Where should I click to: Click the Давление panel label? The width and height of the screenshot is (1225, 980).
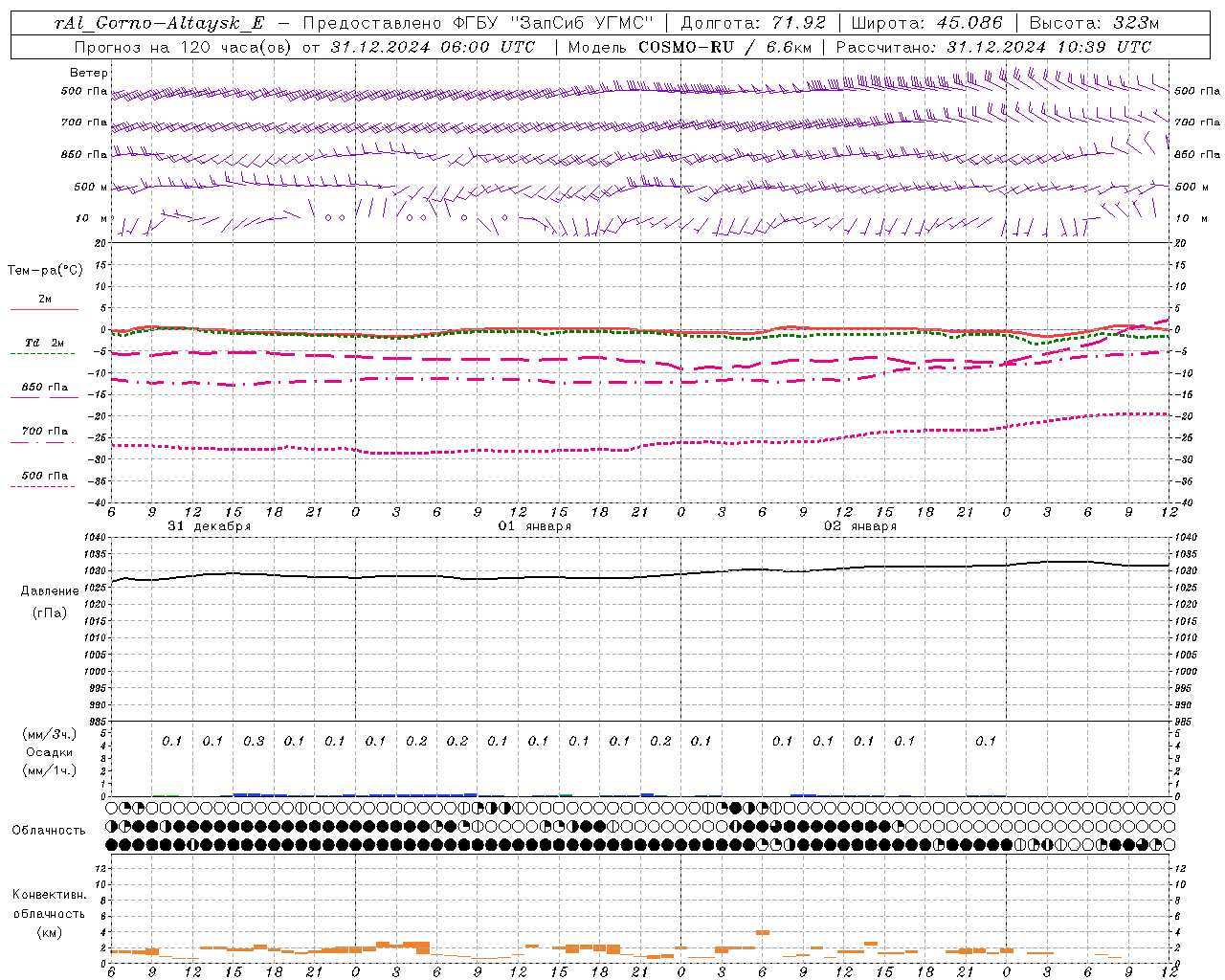click(x=50, y=591)
